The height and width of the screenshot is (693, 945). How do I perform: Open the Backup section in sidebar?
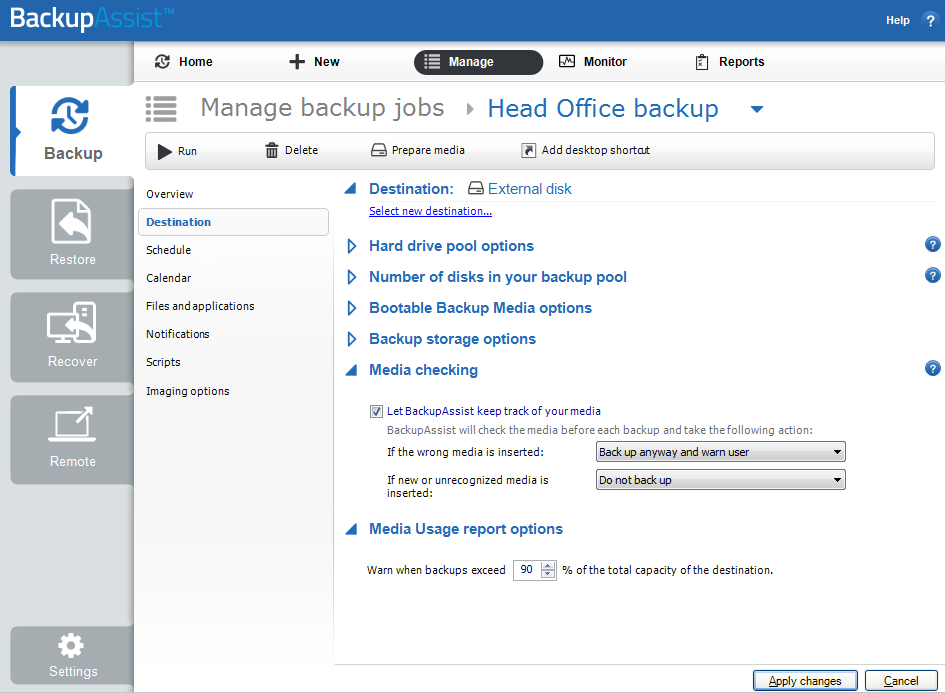[x=72, y=131]
